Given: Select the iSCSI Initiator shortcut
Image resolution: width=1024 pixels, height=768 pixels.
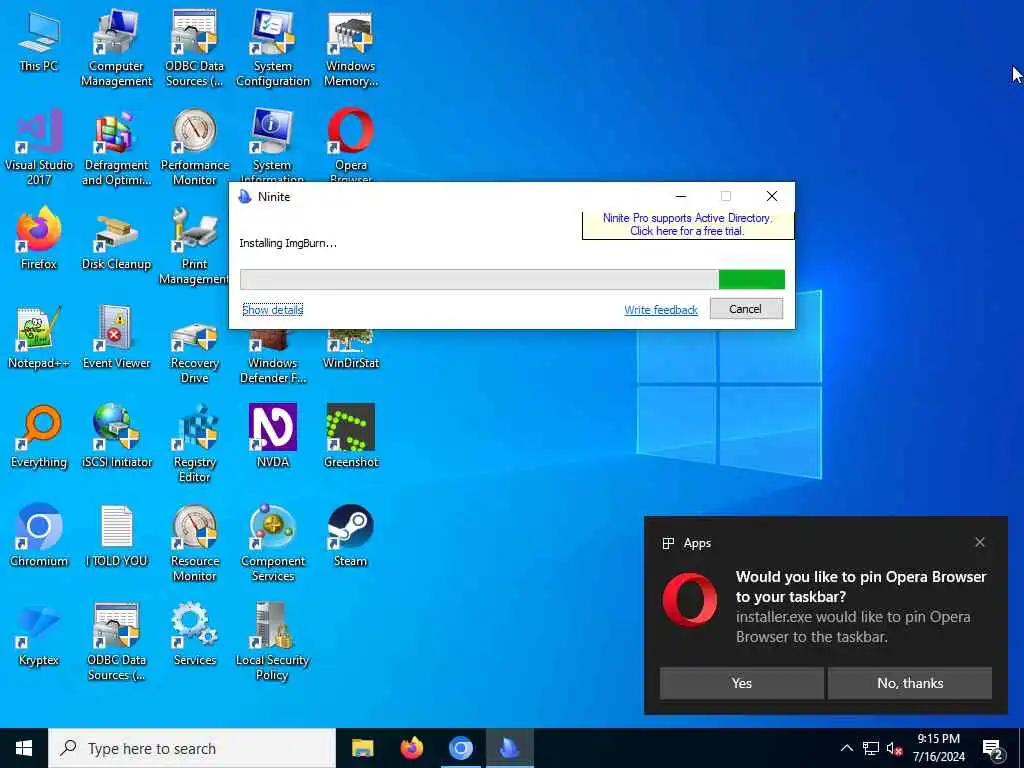Looking at the screenshot, I should (116, 438).
